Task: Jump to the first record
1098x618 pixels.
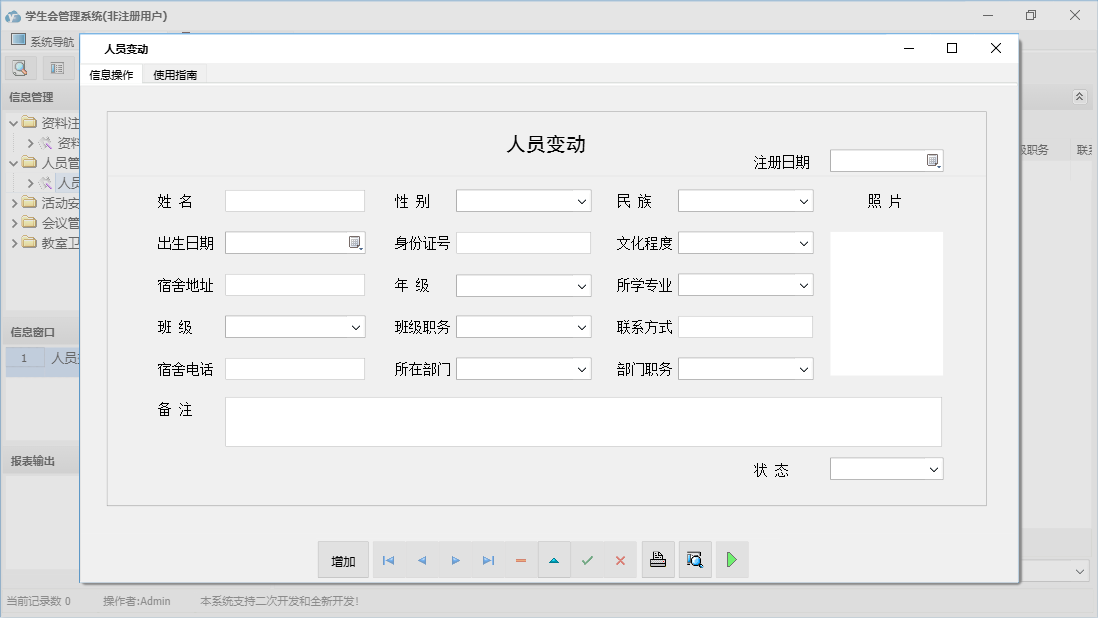Action: (x=388, y=560)
